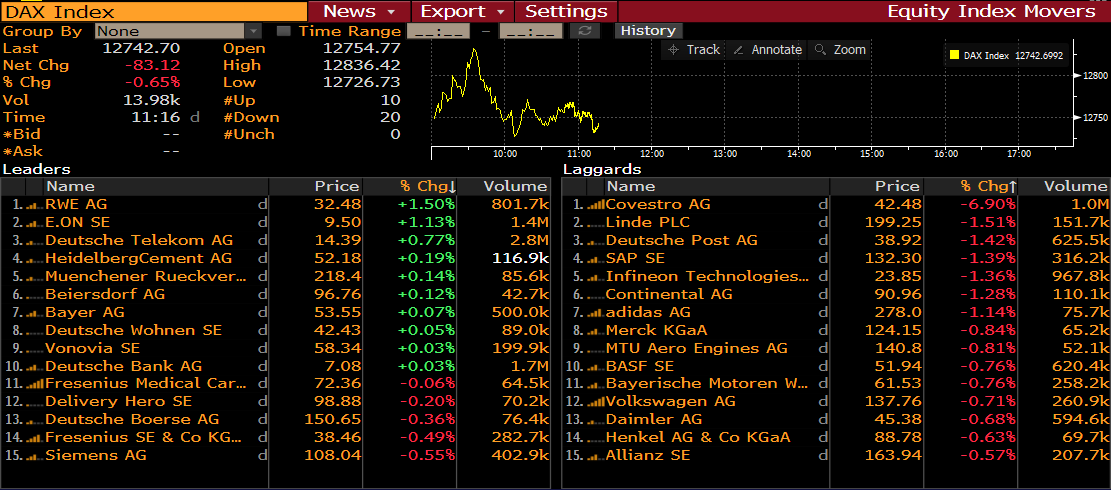The width and height of the screenshot is (1111, 490).
Task: Select Deutsche Post AG in Laggards
Action: pyautogui.click(x=836, y=241)
